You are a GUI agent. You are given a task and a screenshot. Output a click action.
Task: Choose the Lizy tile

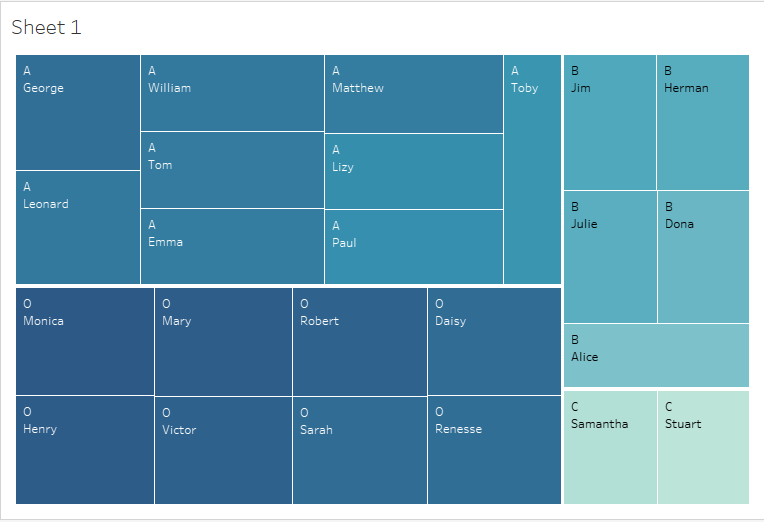pyautogui.click(x=413, y=171)
